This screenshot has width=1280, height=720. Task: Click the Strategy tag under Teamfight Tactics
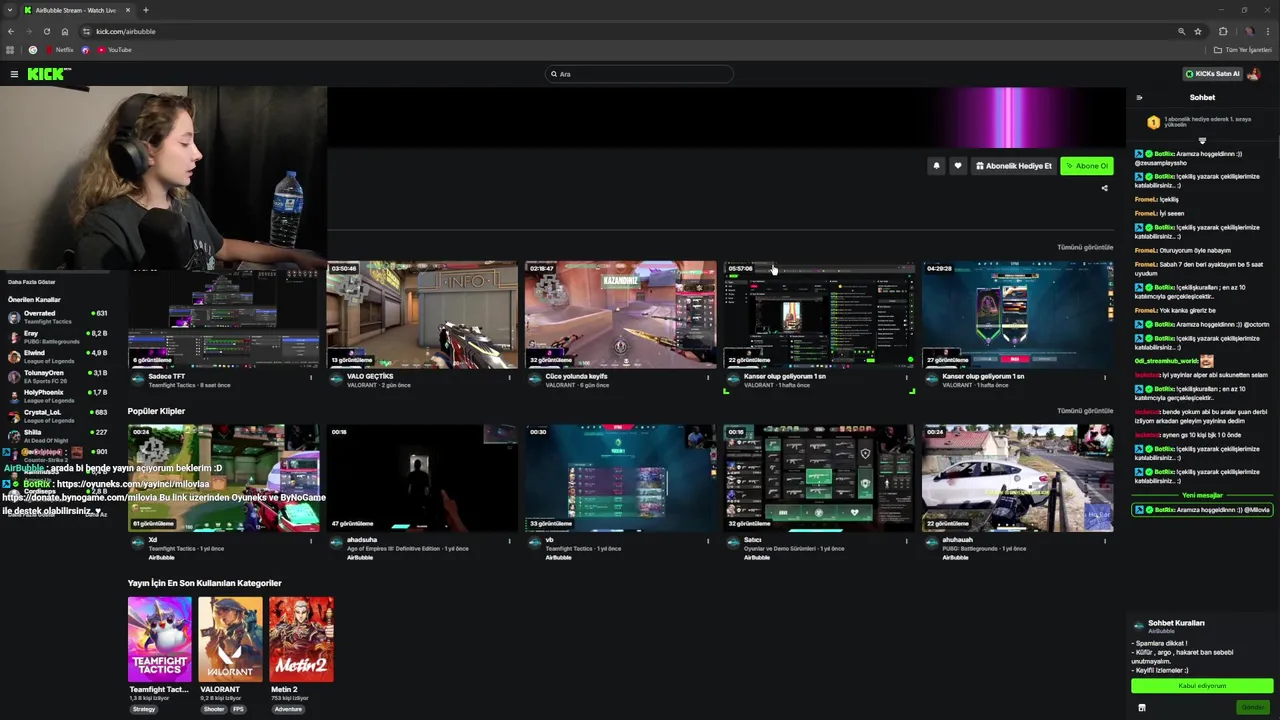144,709
